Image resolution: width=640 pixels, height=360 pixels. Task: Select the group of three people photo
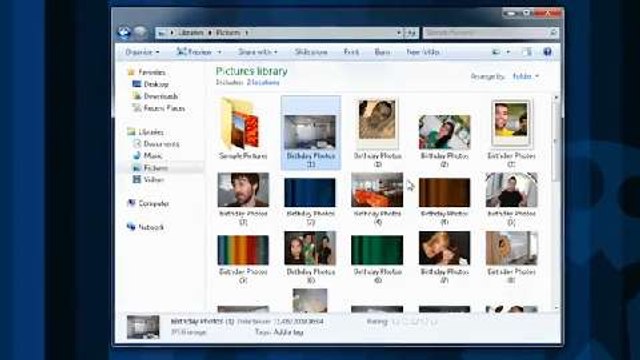[x=310, y=248]
